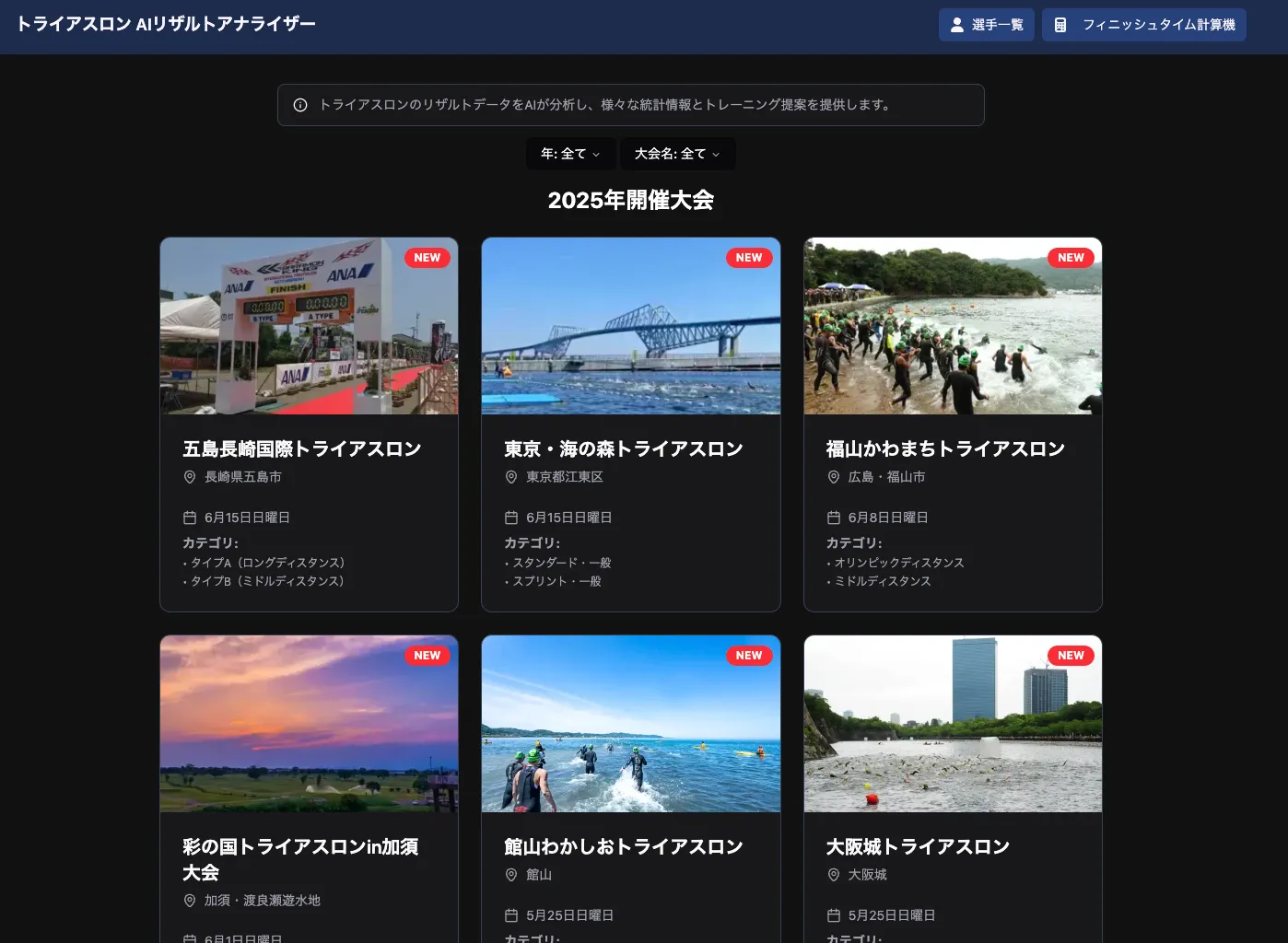Click the トライアスロン AIリザルトアナライザー site title
1288x943 pixels.
(x=166, y=24)
